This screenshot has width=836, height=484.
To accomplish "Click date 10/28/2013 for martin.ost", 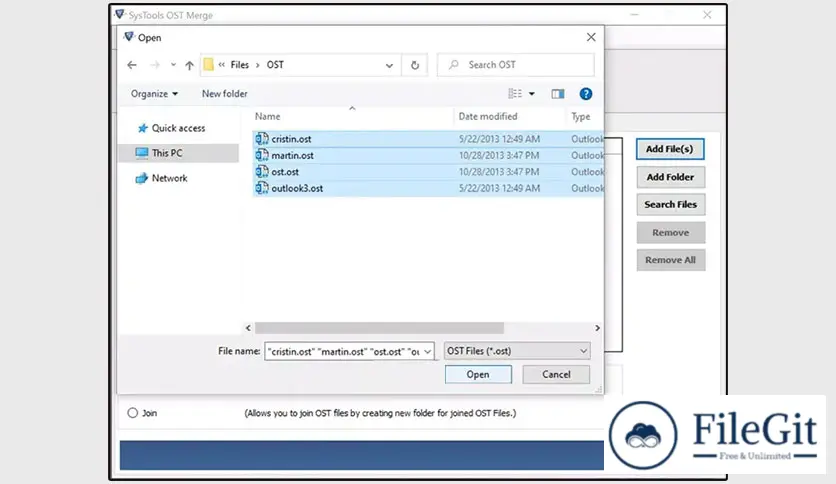I will (499, 155).
